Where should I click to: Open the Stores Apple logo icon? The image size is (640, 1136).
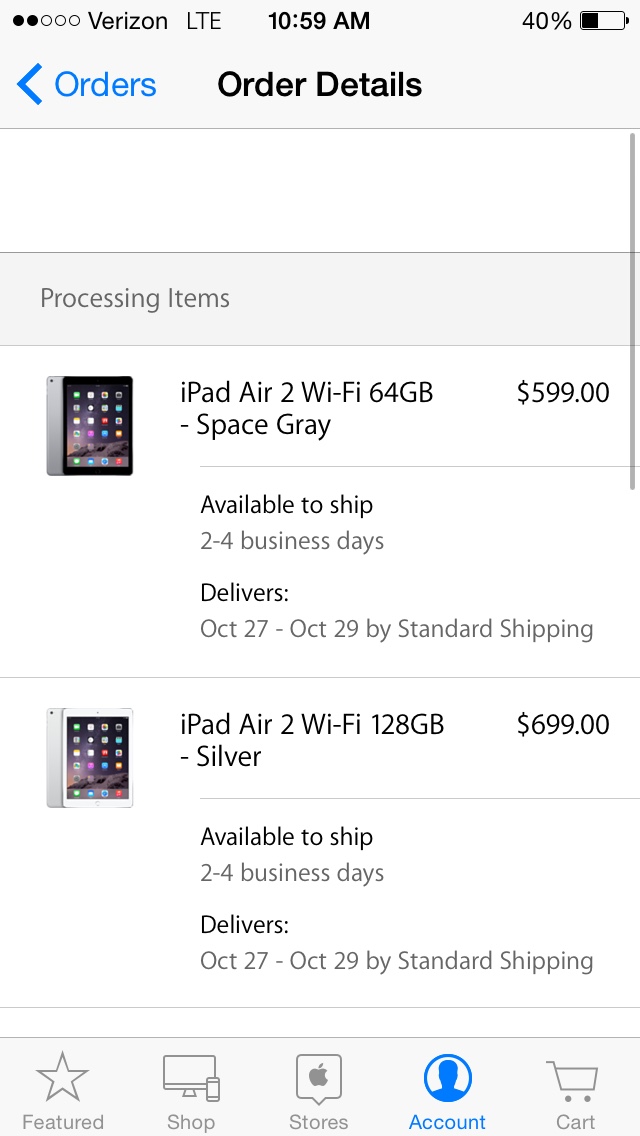(319, 1078)
